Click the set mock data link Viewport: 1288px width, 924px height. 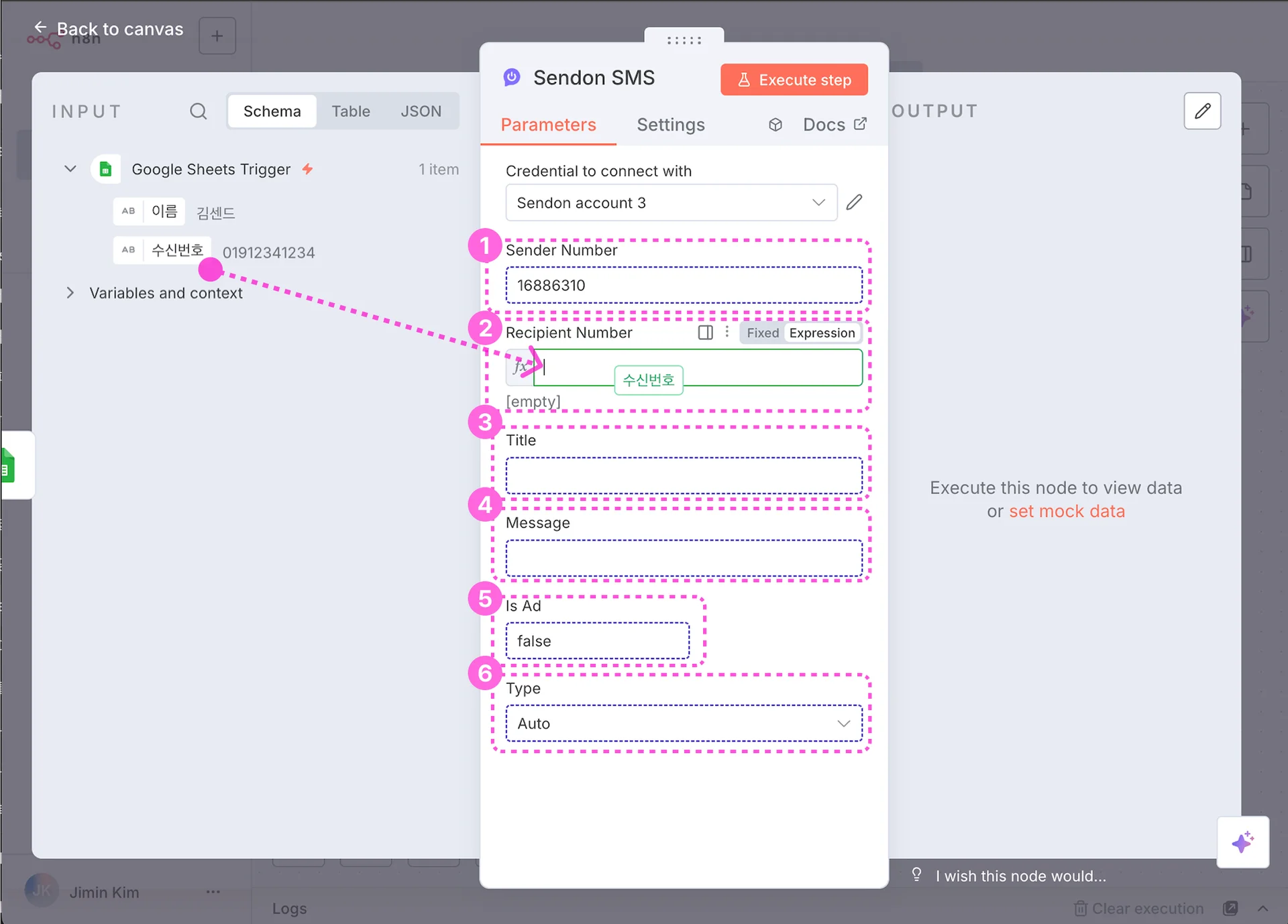[x=1067, y=512]
